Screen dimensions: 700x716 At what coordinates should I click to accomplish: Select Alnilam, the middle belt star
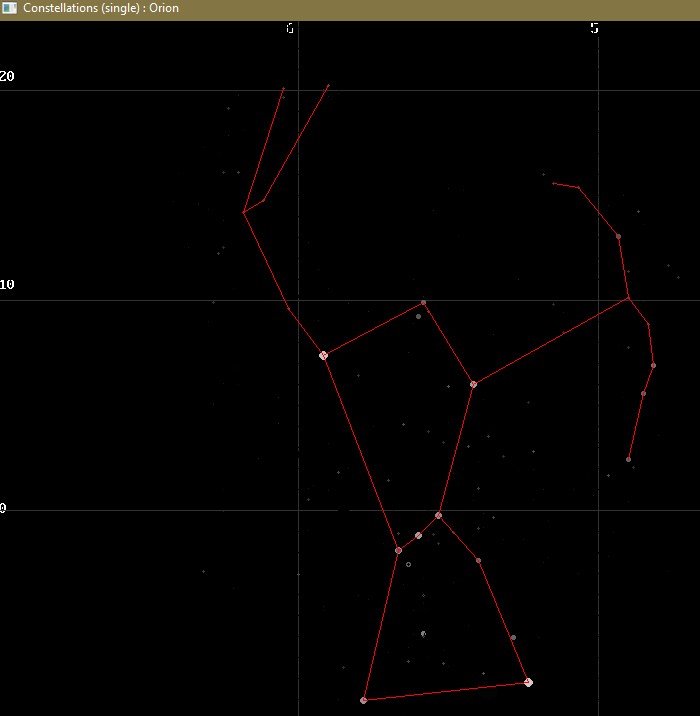coord(418,536)
